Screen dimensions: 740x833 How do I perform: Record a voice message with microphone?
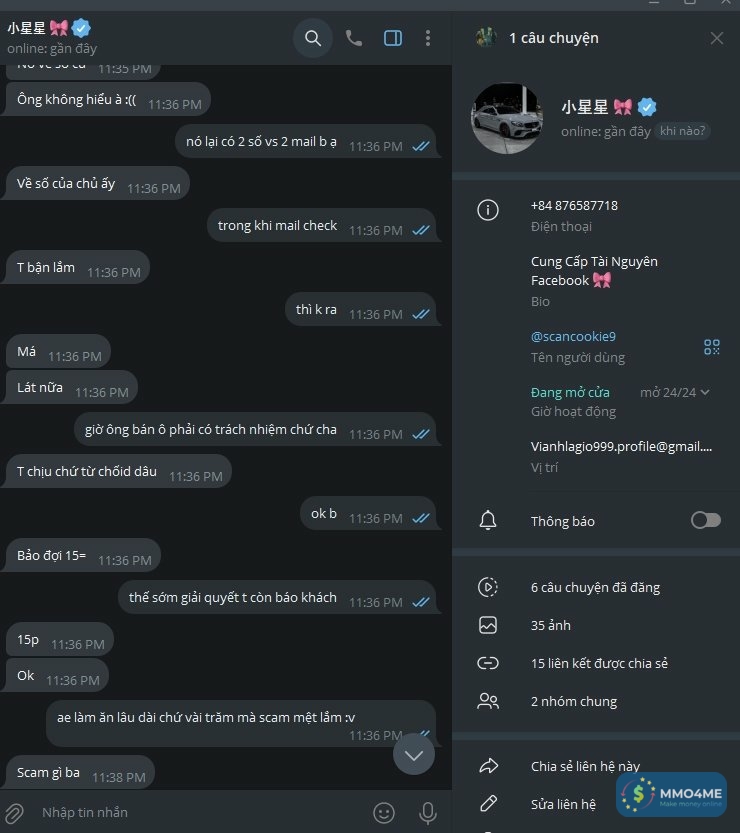428,813
